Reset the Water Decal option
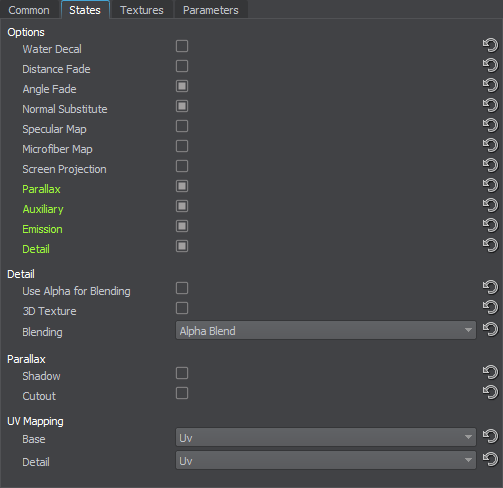This screenshot has height=488, width=503. 490,45
